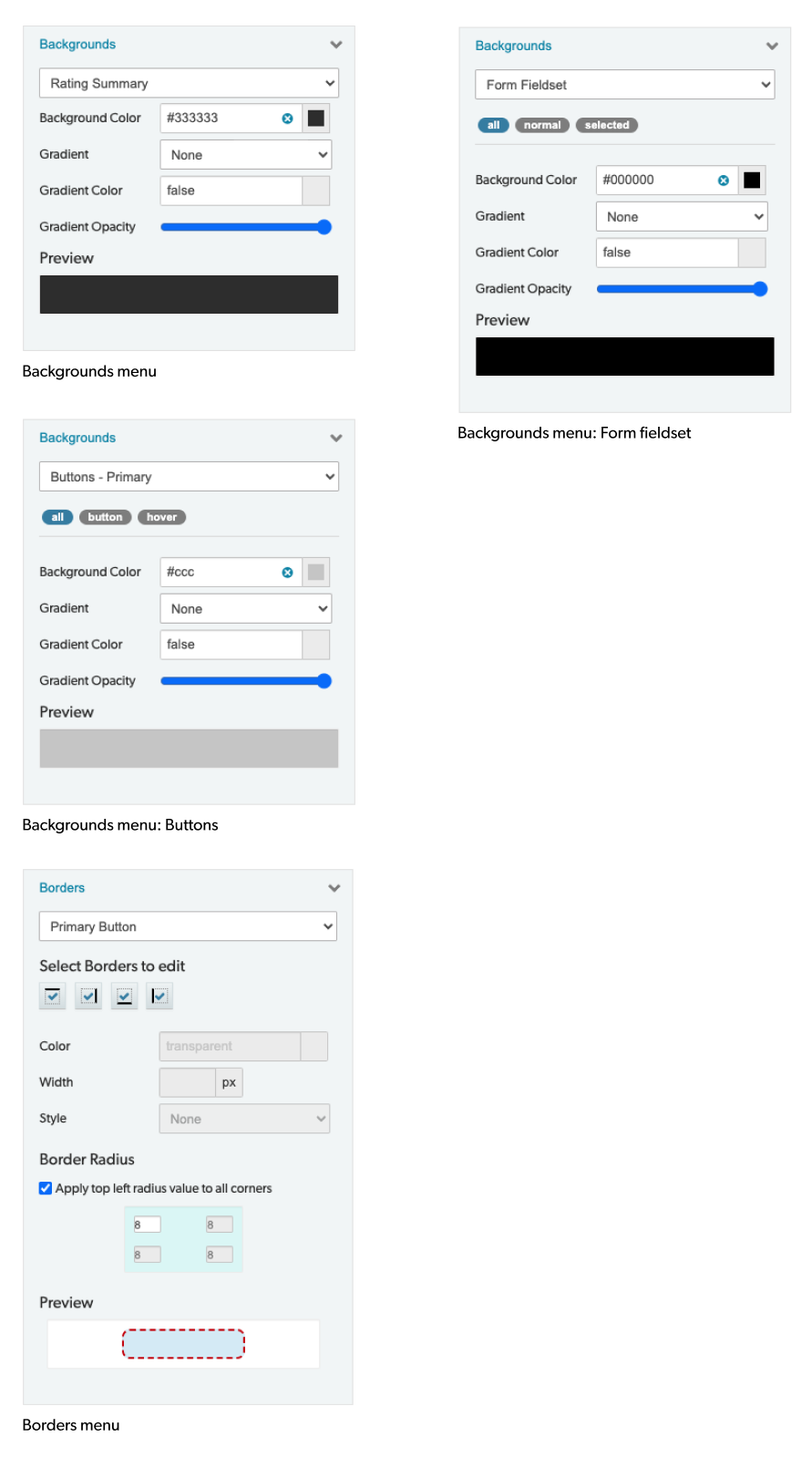Open the Form Fieldset dropdown
Image resolution: width=812 pixels, height=1458 pixels.
point(624,85)
